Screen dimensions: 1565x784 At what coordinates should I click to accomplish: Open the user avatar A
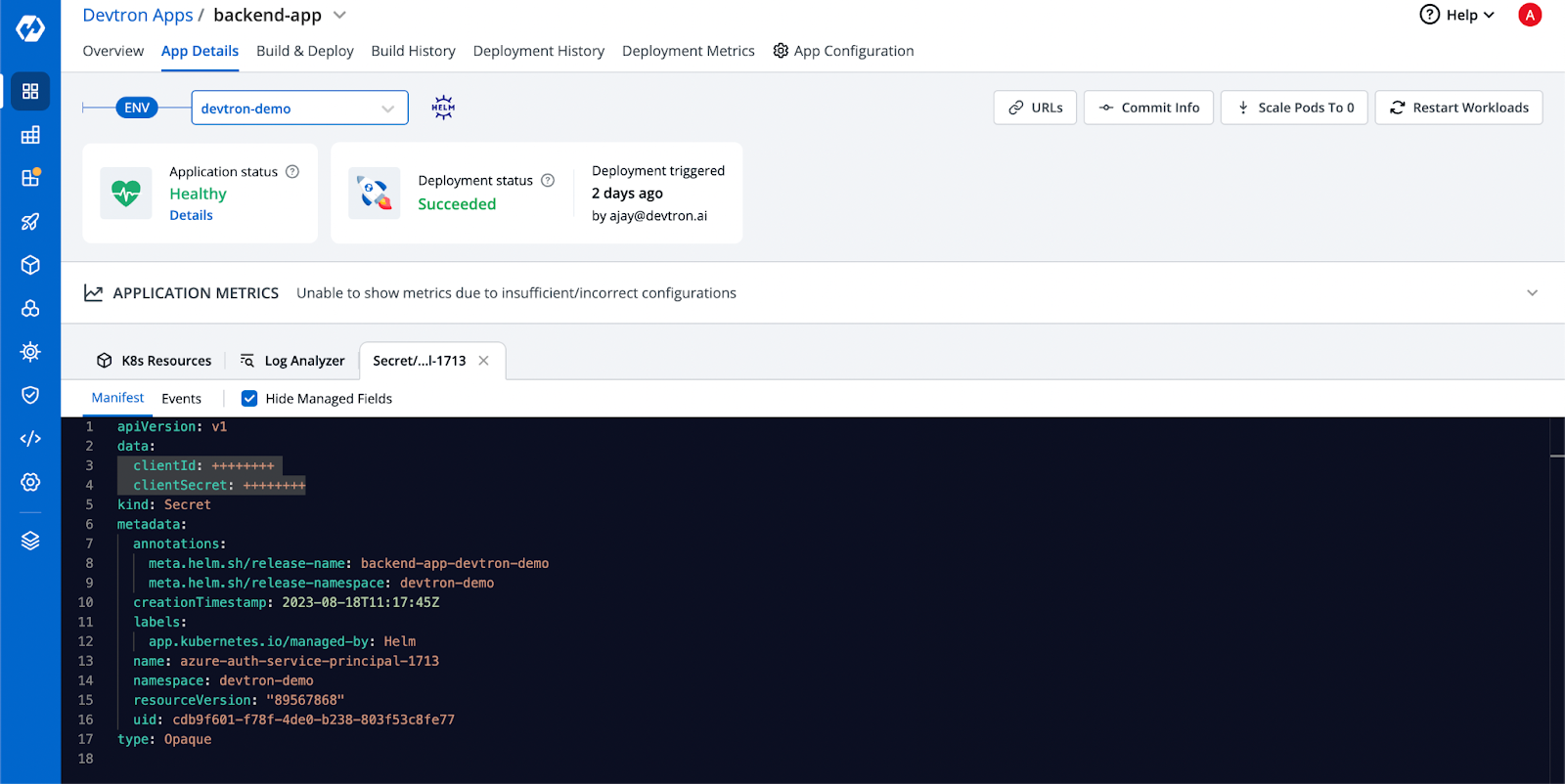1530,15
